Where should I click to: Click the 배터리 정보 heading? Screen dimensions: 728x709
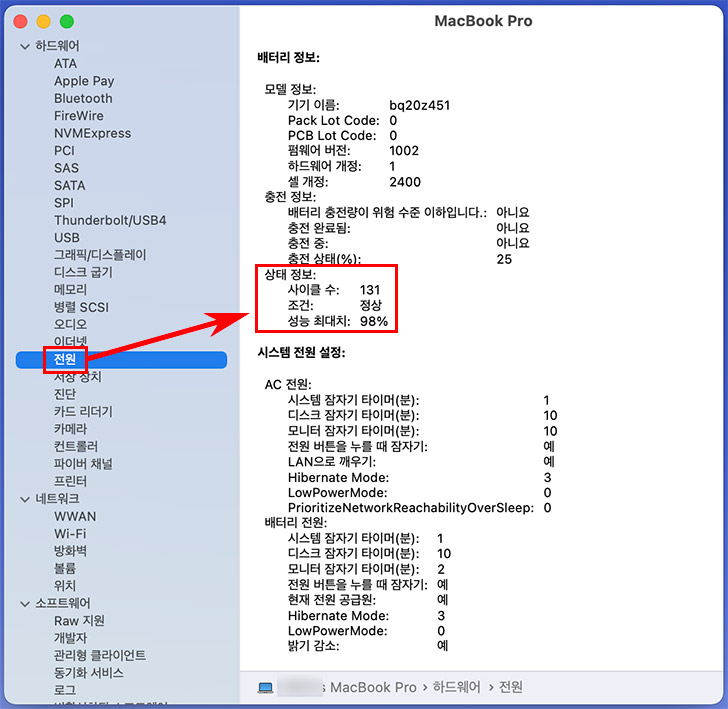(288, 58)
